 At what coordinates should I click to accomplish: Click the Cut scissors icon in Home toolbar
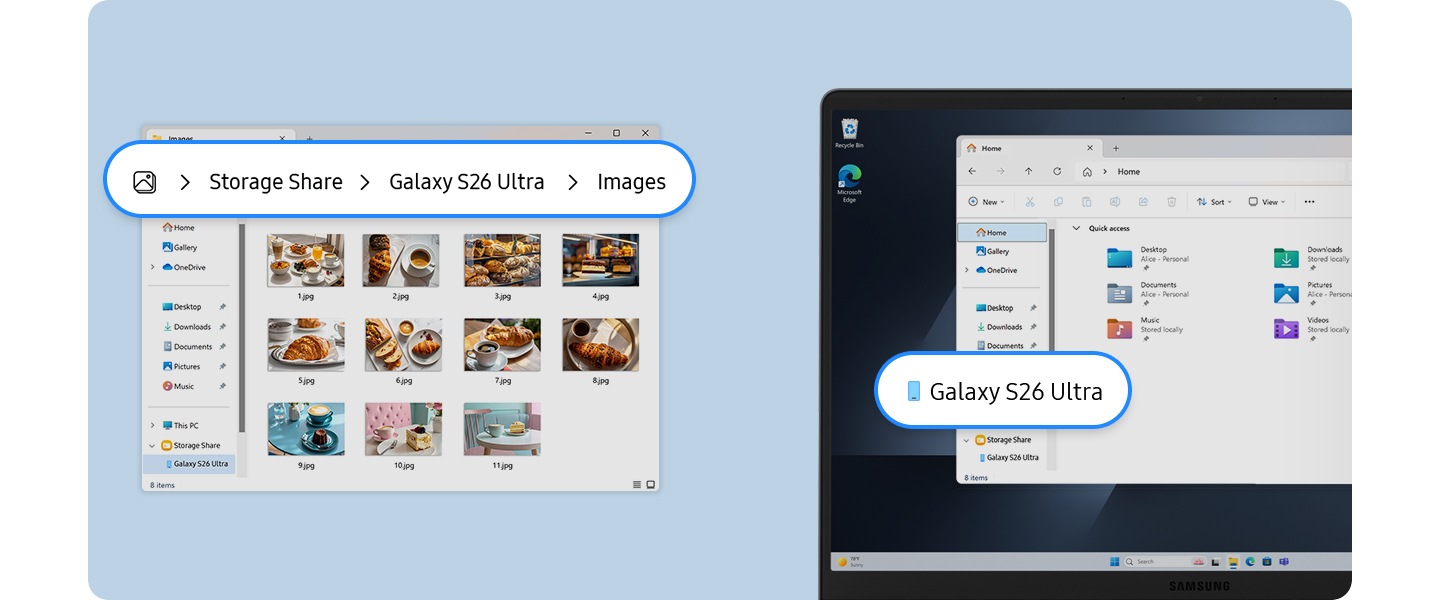(1029, 202)
